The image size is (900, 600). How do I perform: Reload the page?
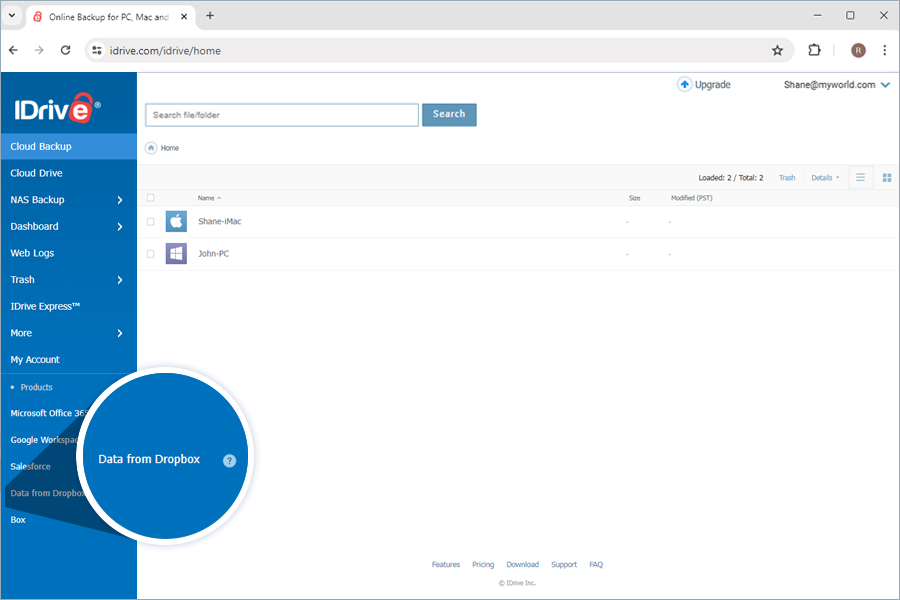tap(65, 51)
